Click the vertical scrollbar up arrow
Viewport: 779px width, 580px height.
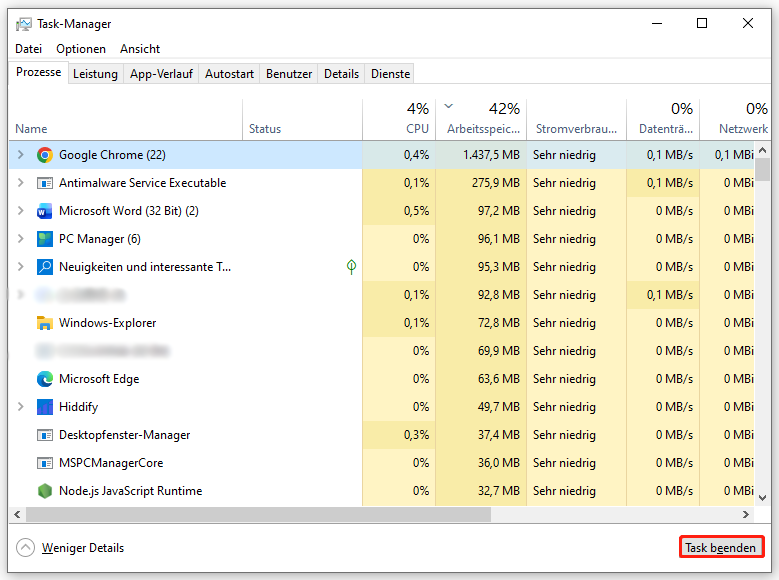[x=763, y=150]
